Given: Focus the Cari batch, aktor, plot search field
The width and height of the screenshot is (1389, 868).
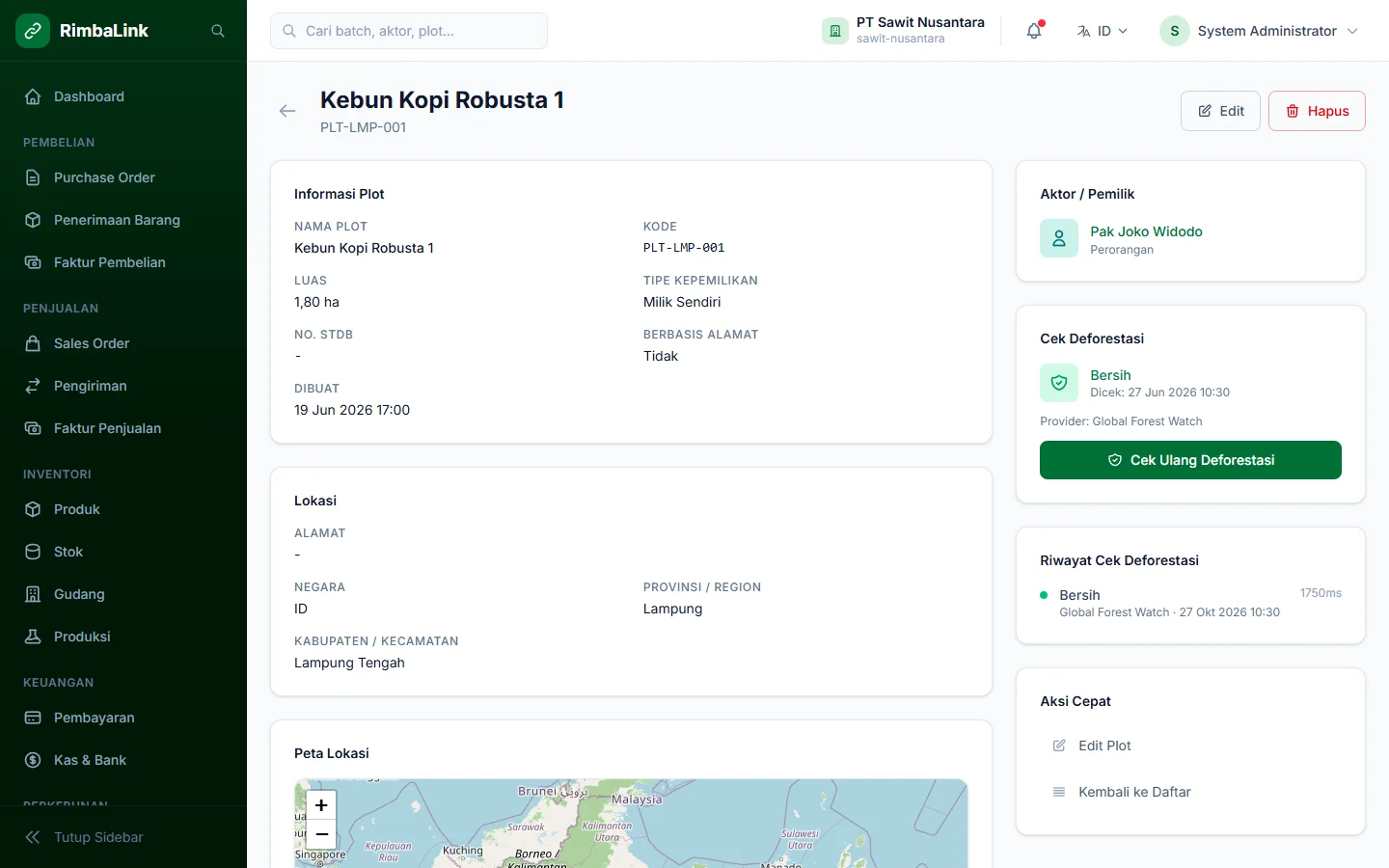Looking at the screenshot, I should [x=409, y=31].
